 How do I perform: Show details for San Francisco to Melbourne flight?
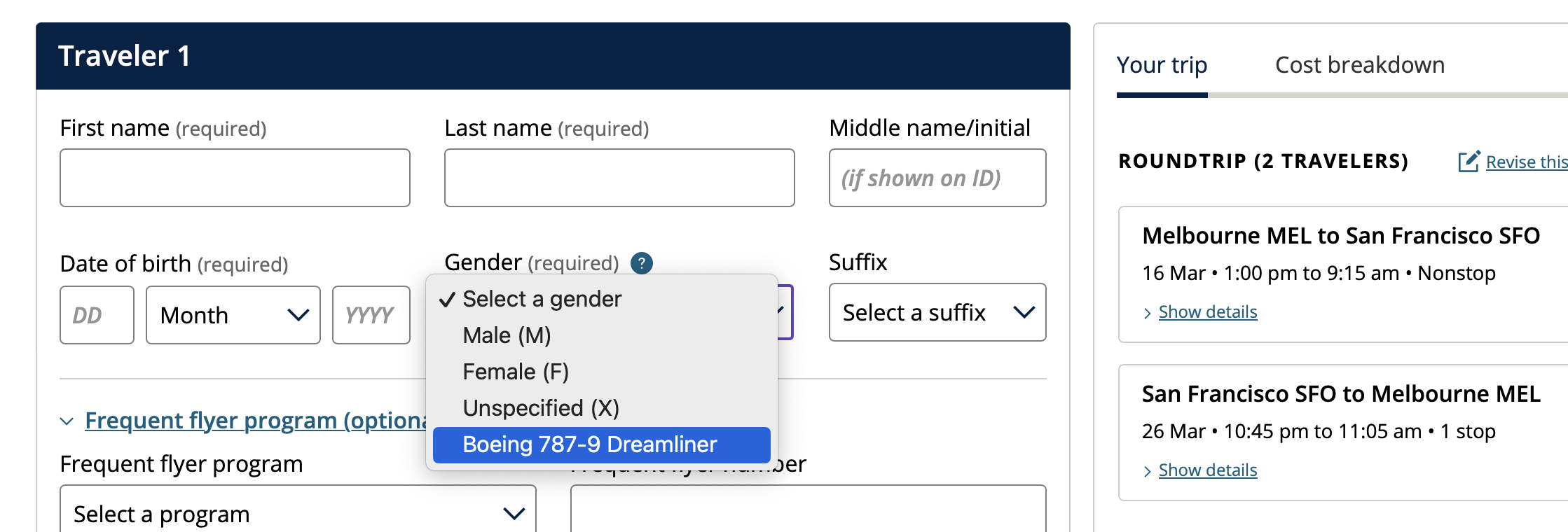(x=1207, y=470)
